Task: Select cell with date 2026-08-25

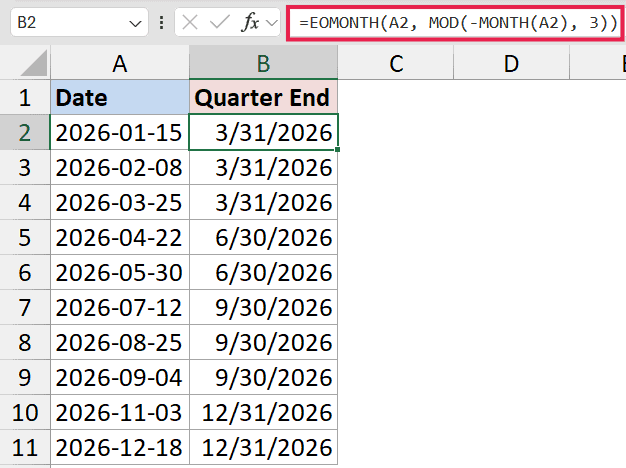Action: coord(120,342)
